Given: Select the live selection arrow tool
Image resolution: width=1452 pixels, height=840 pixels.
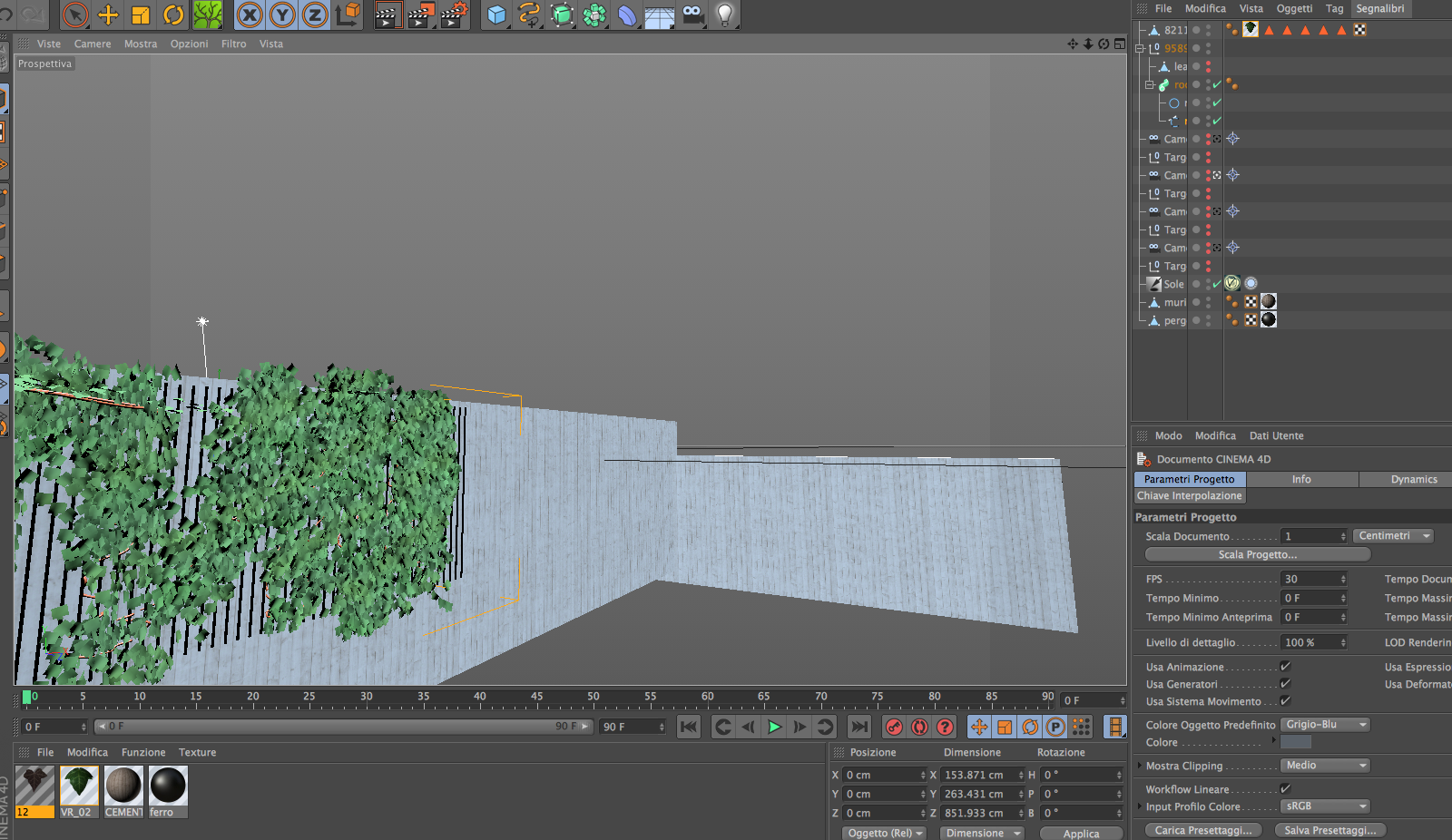Looking at the screenshot, I should point(75,15).
